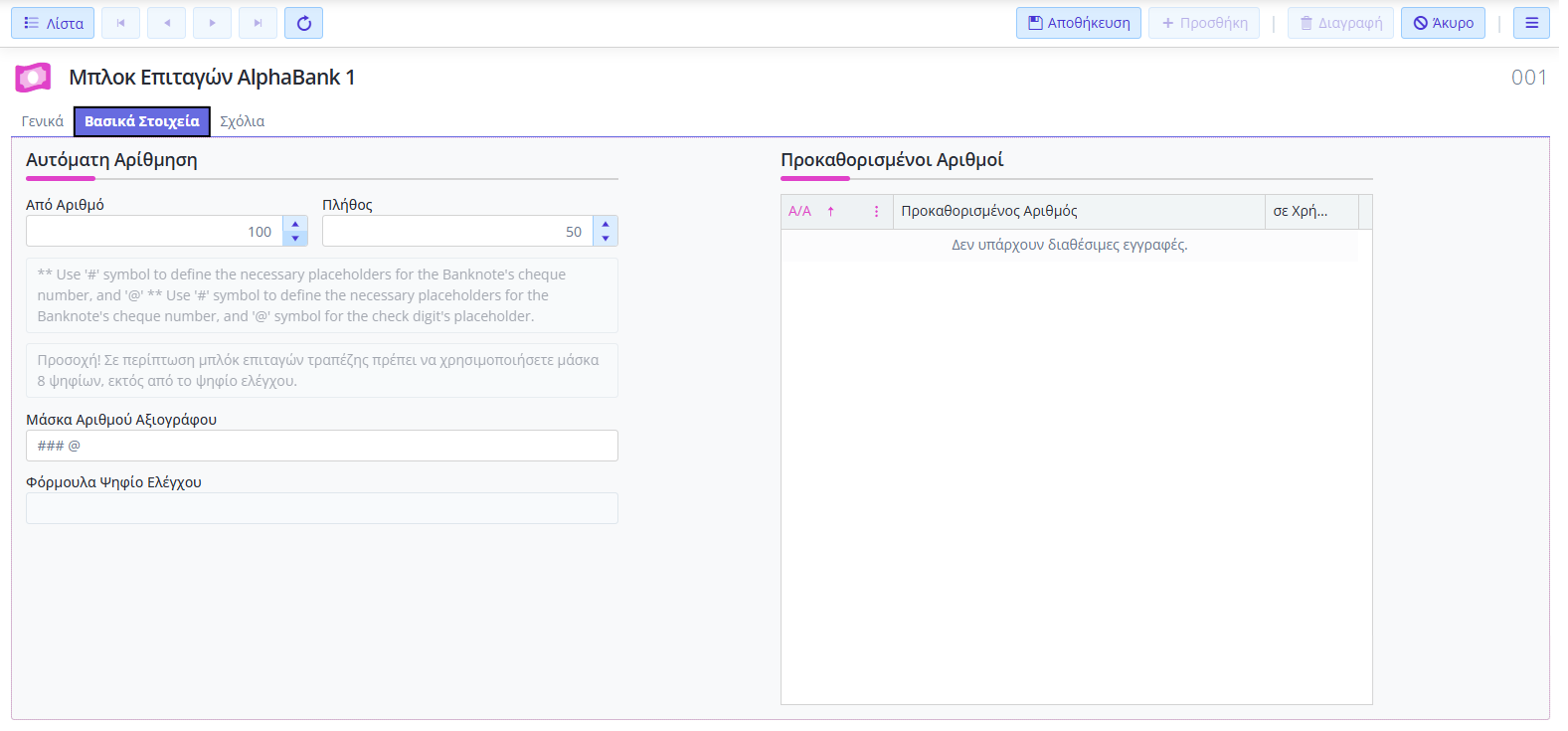Click the pink cheque book icon
The image size is (1568, 731).
(x=33, y=78)
